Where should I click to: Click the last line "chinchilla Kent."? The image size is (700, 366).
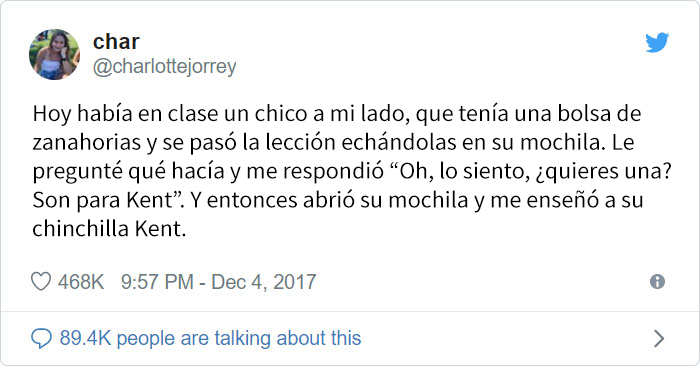click(x=109, y=229)
